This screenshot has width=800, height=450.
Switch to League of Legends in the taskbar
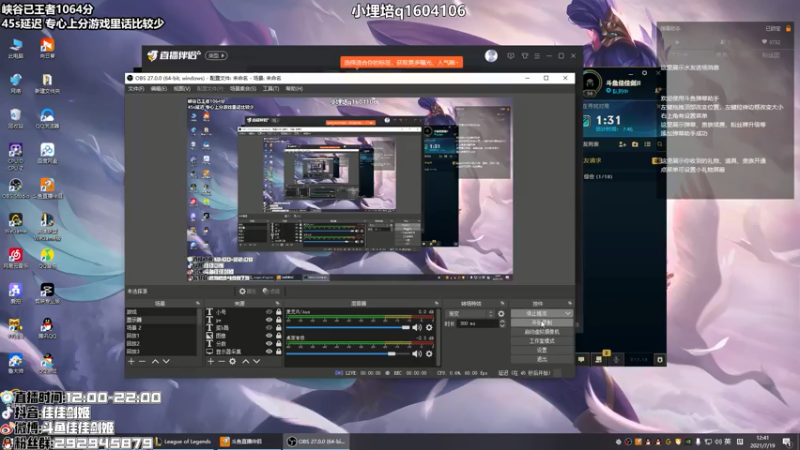[x=184, y=442]
